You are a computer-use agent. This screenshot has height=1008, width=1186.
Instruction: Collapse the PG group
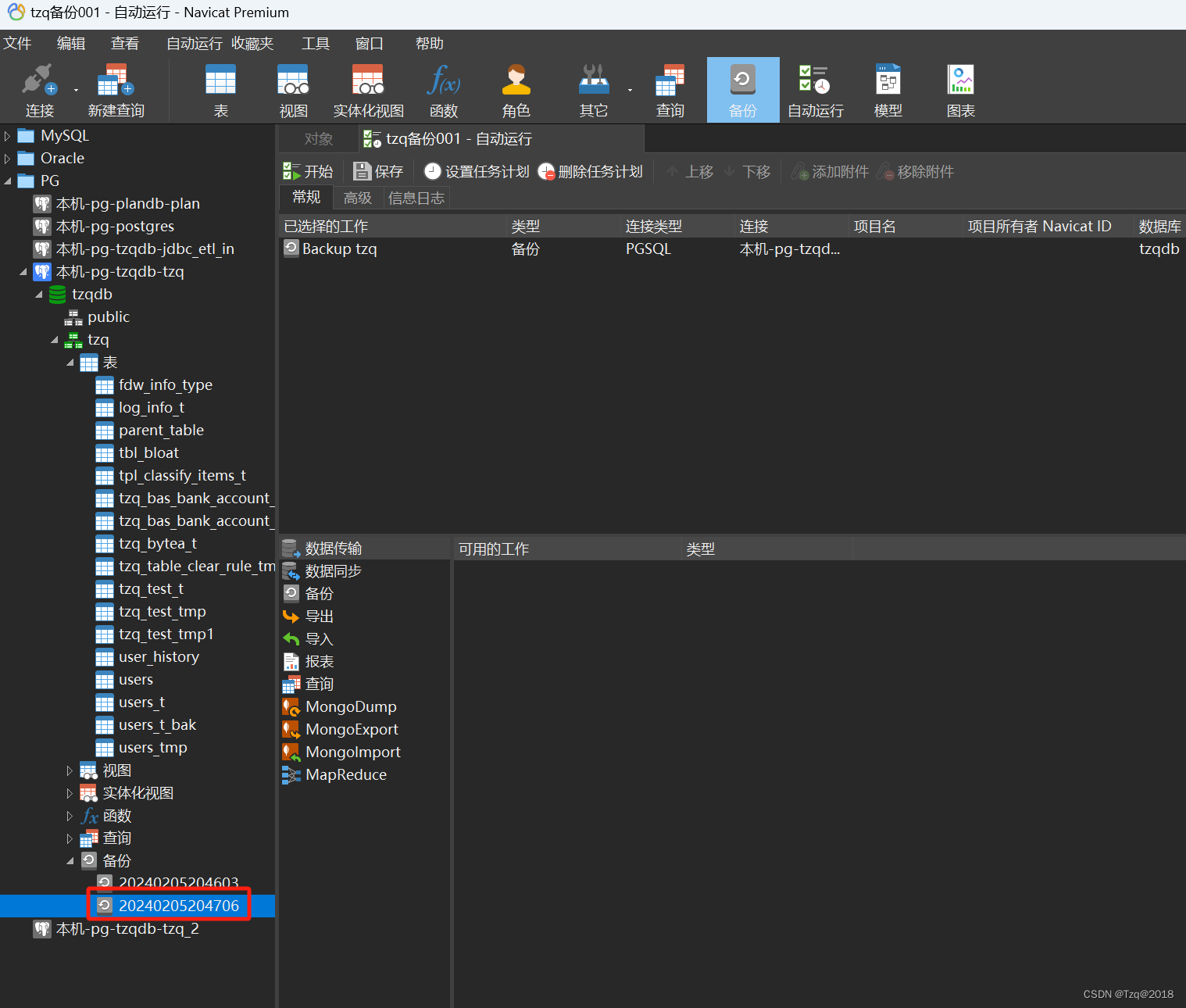point(7,181)
